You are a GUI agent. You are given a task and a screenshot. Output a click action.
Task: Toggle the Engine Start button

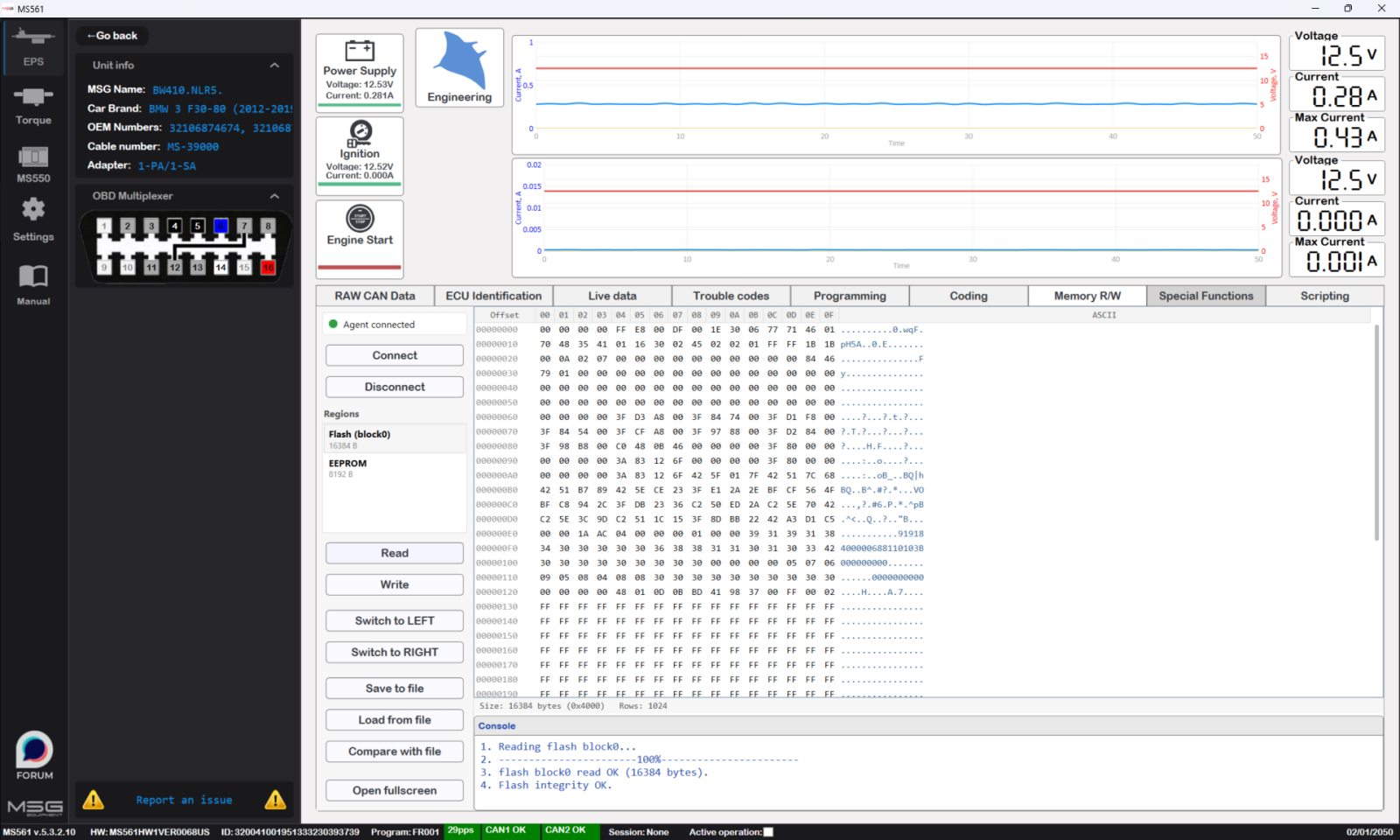(x=360, y=236)
